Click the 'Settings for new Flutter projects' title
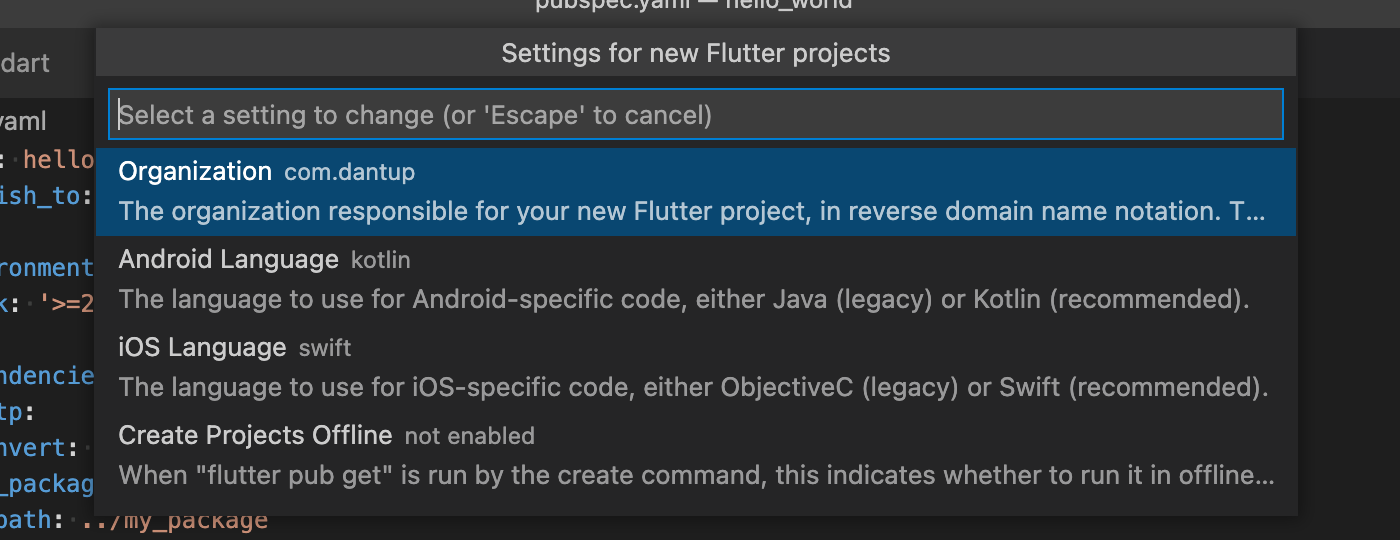Viewport: 1400px width, 540px height. [x=695, y=53]
